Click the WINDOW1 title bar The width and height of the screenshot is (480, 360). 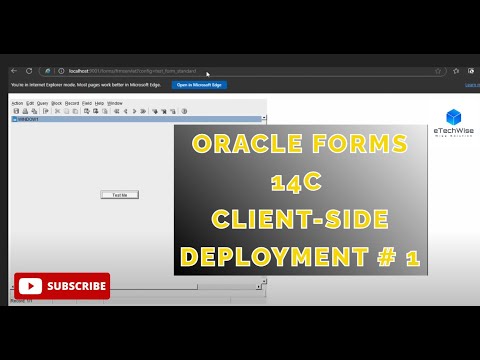click(136, 119)
